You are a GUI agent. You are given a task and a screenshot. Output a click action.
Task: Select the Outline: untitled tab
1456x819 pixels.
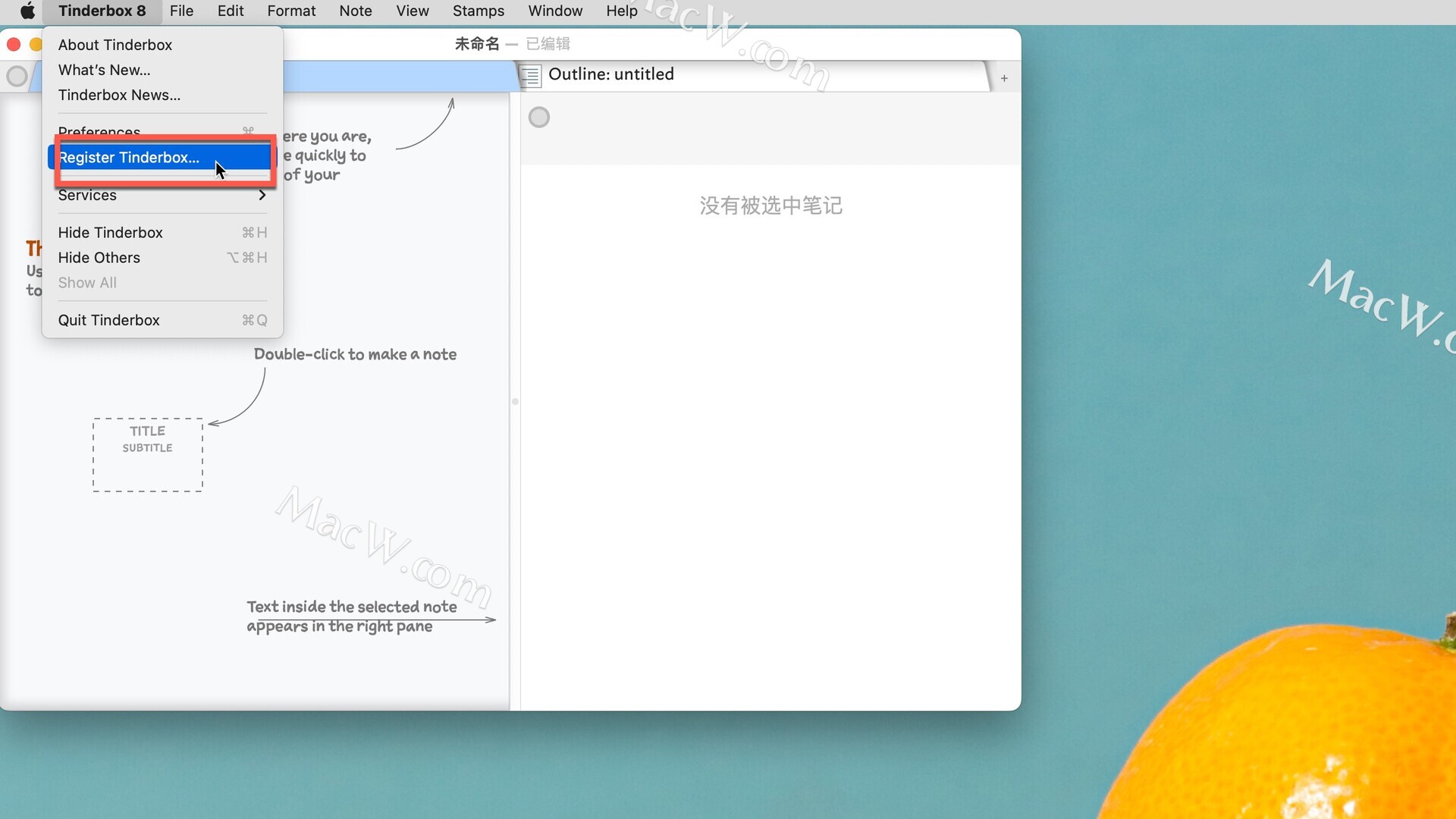click(755, 75)
